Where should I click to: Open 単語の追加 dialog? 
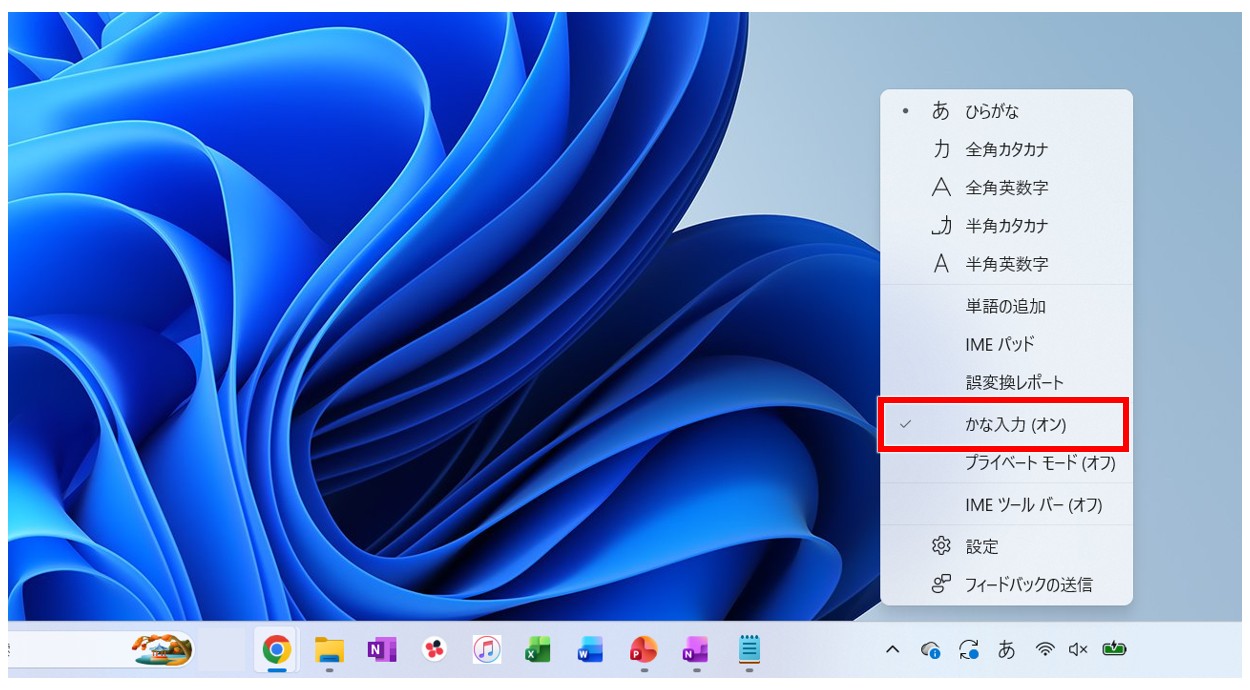point(1006,306)
